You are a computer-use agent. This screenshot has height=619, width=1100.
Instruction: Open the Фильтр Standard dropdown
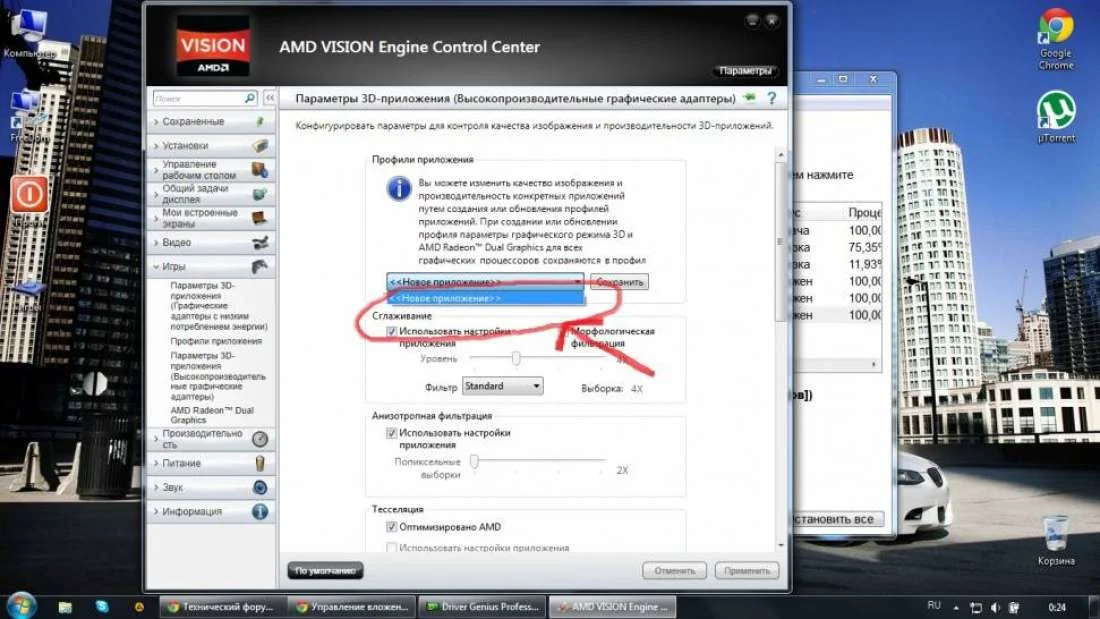502,386
